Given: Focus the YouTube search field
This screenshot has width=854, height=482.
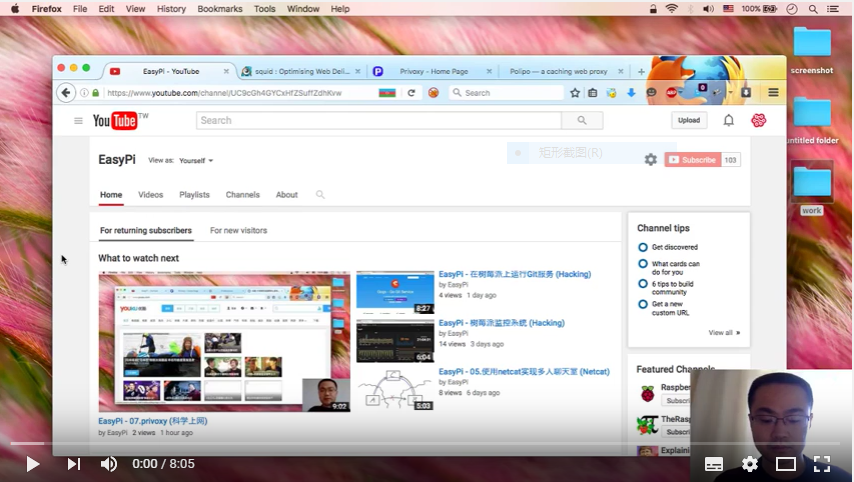Looking at the screenshot, I should click(379, 120).
